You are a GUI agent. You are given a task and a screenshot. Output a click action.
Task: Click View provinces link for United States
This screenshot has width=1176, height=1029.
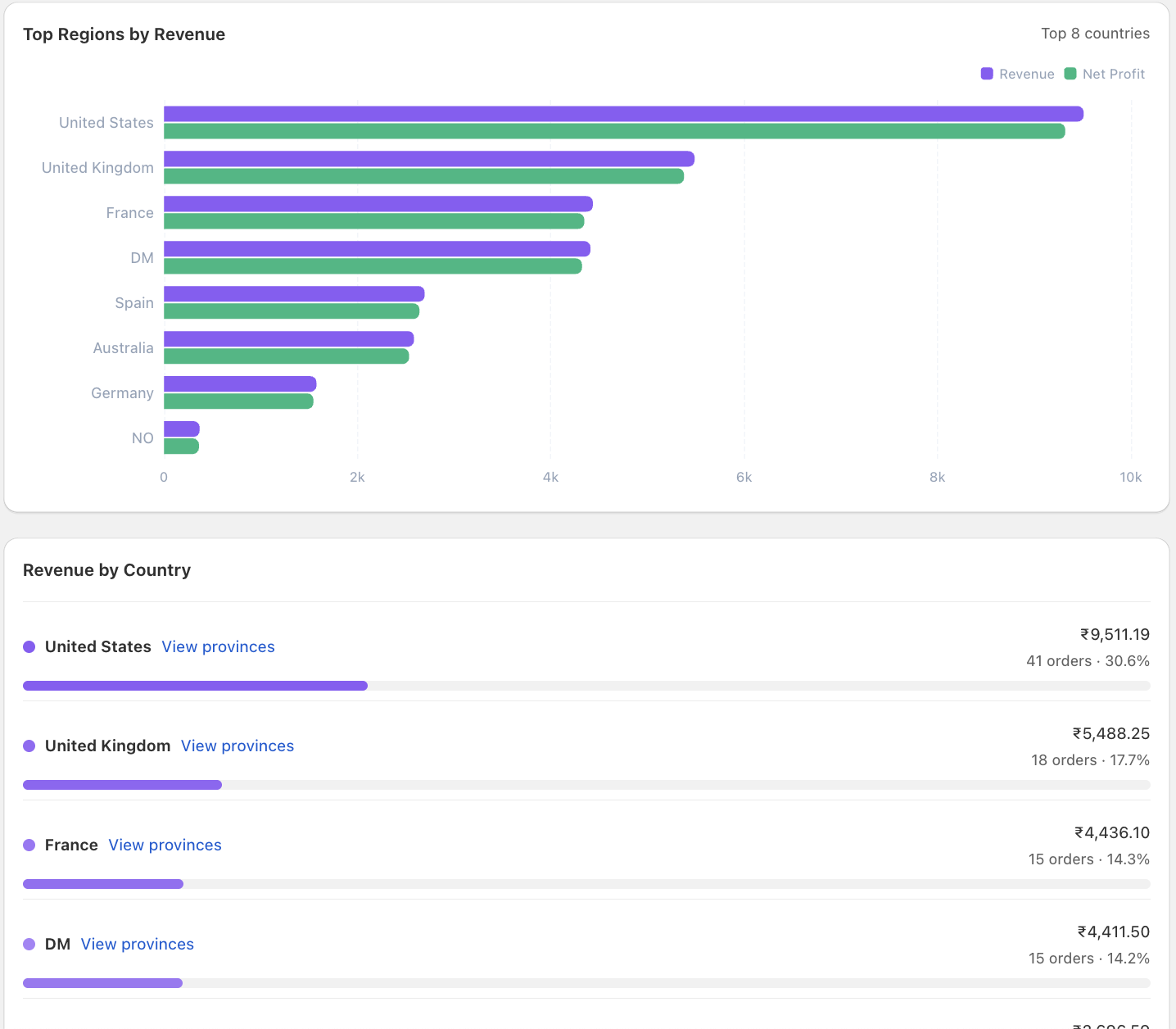218,646
